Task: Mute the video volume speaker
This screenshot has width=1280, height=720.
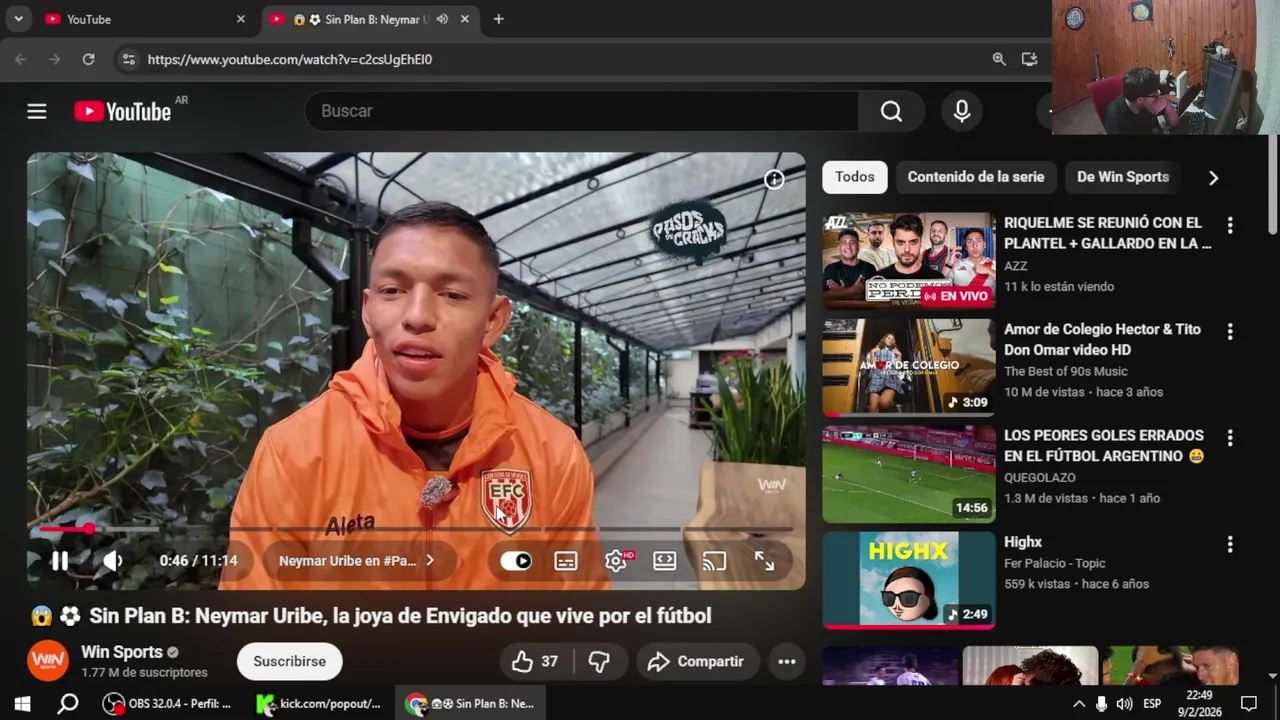Action: [x=113, y=561]
